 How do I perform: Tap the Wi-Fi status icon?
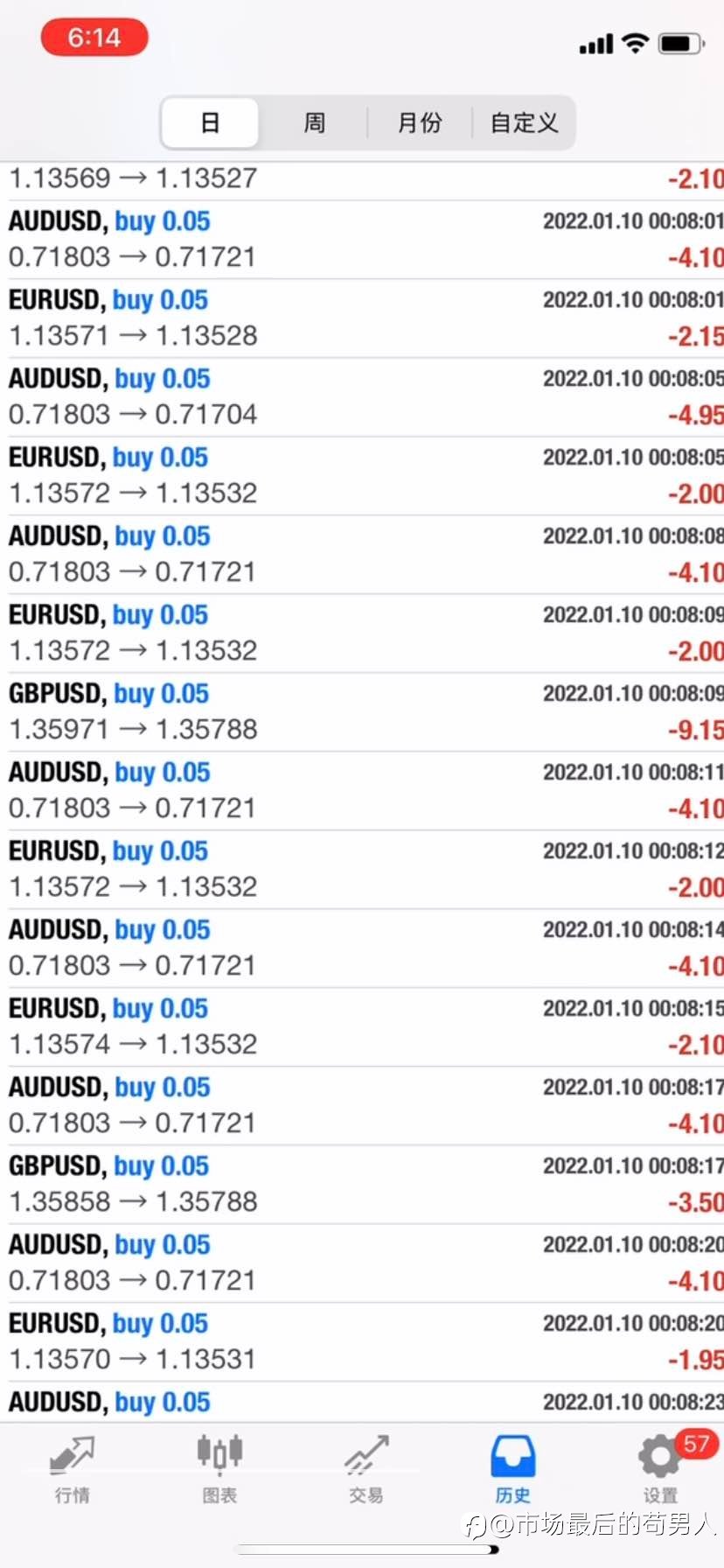tap(635, 43)
